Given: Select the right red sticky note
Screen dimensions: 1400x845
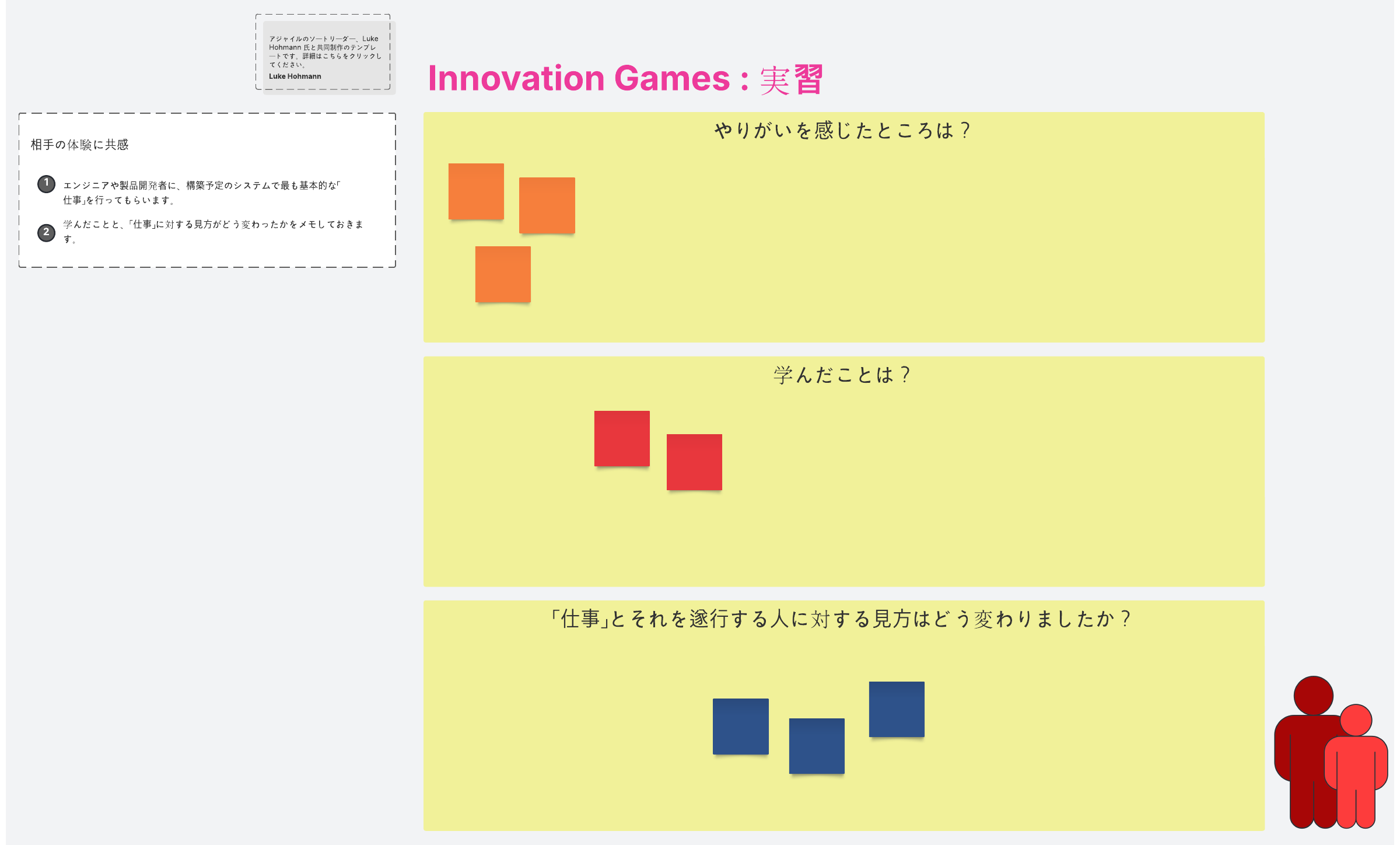Looking at the screenshot, I should [x=694, y=462].
